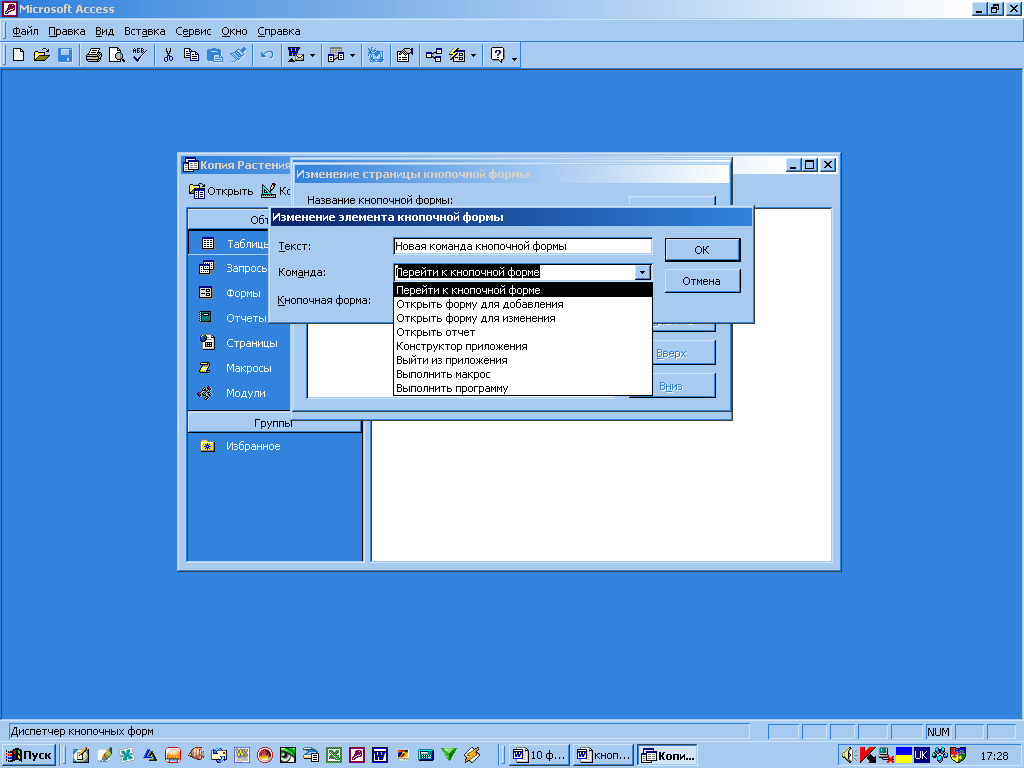
Task: Click the volume speaker tray icon
Action: coord(848,755)
